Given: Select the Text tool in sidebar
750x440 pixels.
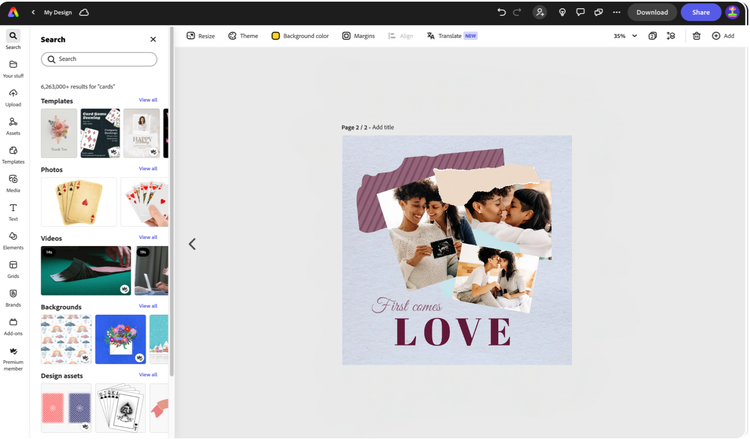Looking at the screenshot, I should click(x=13, y=211).
